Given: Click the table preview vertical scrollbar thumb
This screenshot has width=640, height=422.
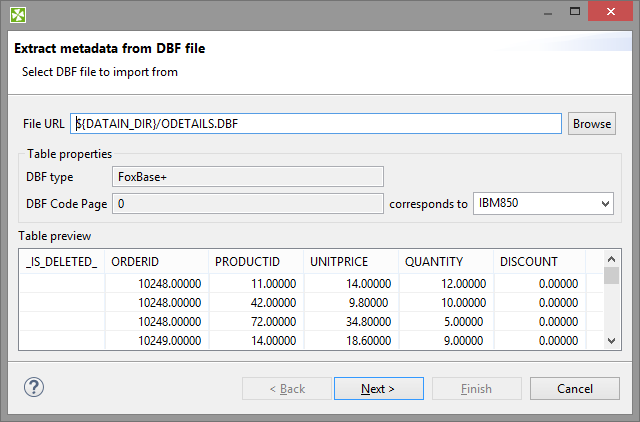Looking at the screenshot, I should pyautogui.click(x=611, y=277).
